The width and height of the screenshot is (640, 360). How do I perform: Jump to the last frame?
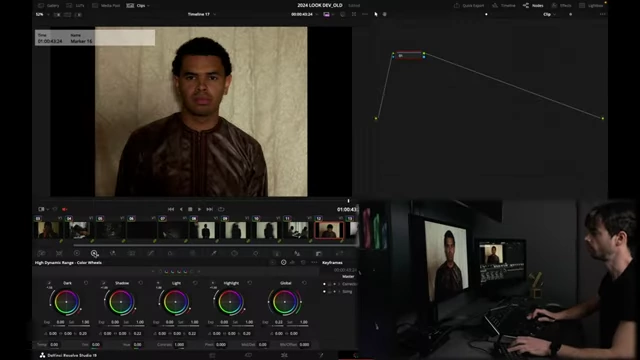click(x=209, y=209)
